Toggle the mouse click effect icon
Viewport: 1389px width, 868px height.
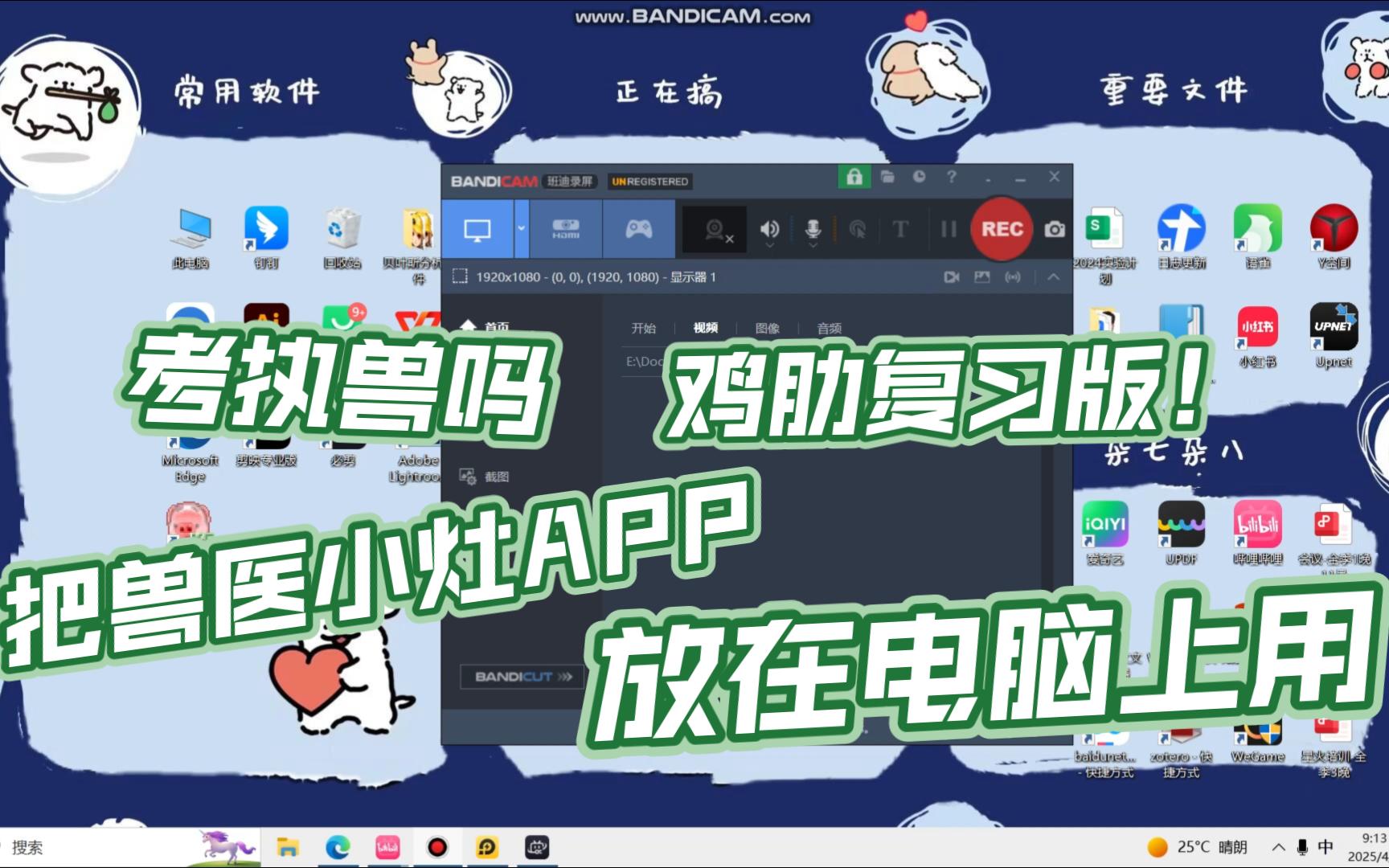[x=857, y=229]
